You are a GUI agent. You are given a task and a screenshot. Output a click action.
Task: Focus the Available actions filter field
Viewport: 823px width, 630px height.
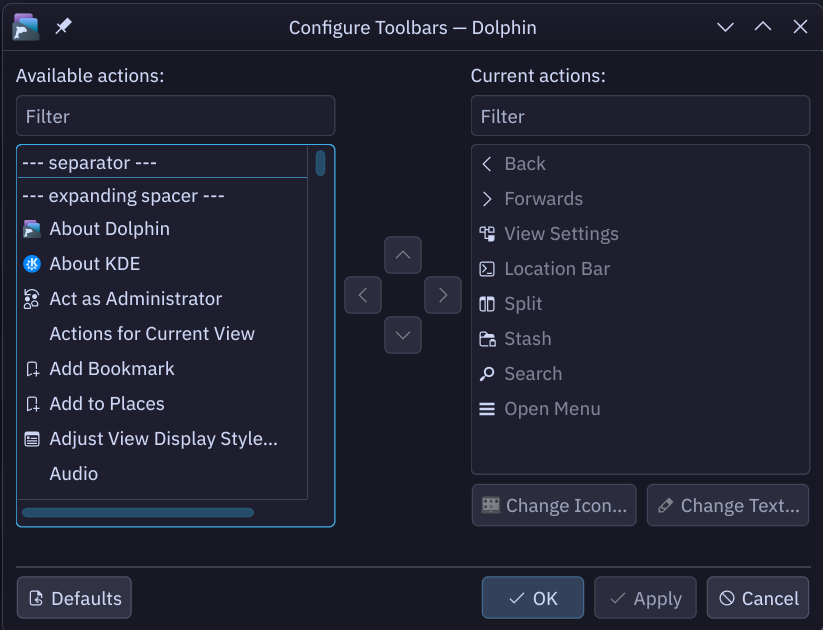(175, 116)
